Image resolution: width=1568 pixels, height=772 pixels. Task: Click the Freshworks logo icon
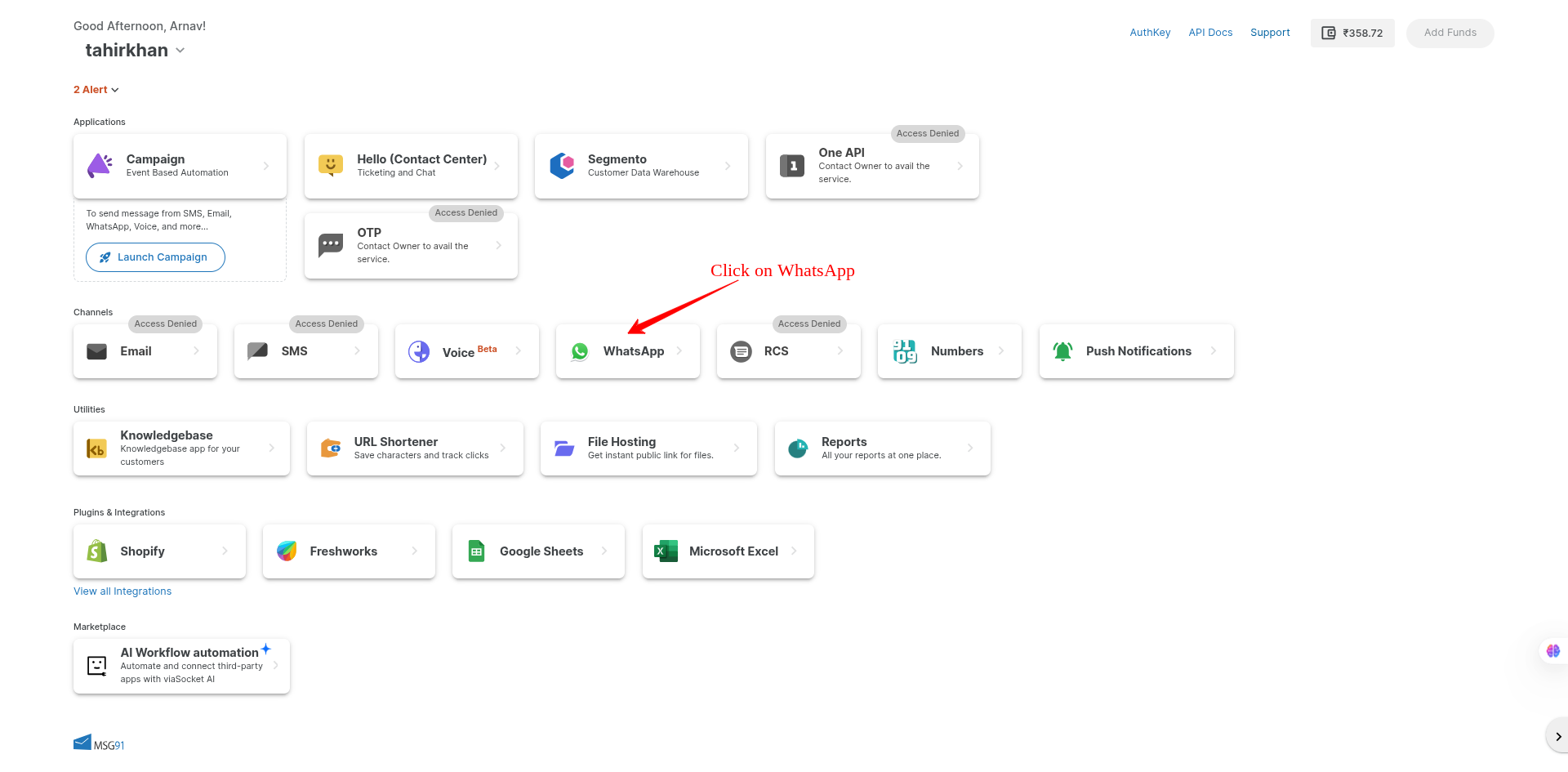click(x=287, y=551)
